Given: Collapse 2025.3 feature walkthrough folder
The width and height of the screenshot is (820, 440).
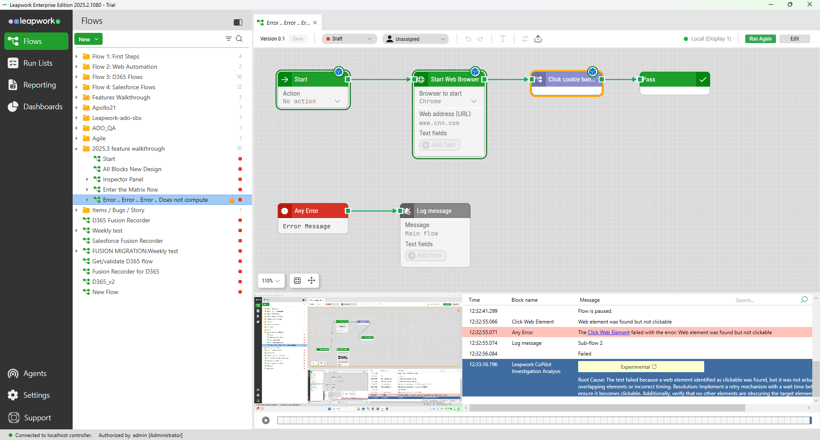Looking at the screenshot, I should click(76, 149).
